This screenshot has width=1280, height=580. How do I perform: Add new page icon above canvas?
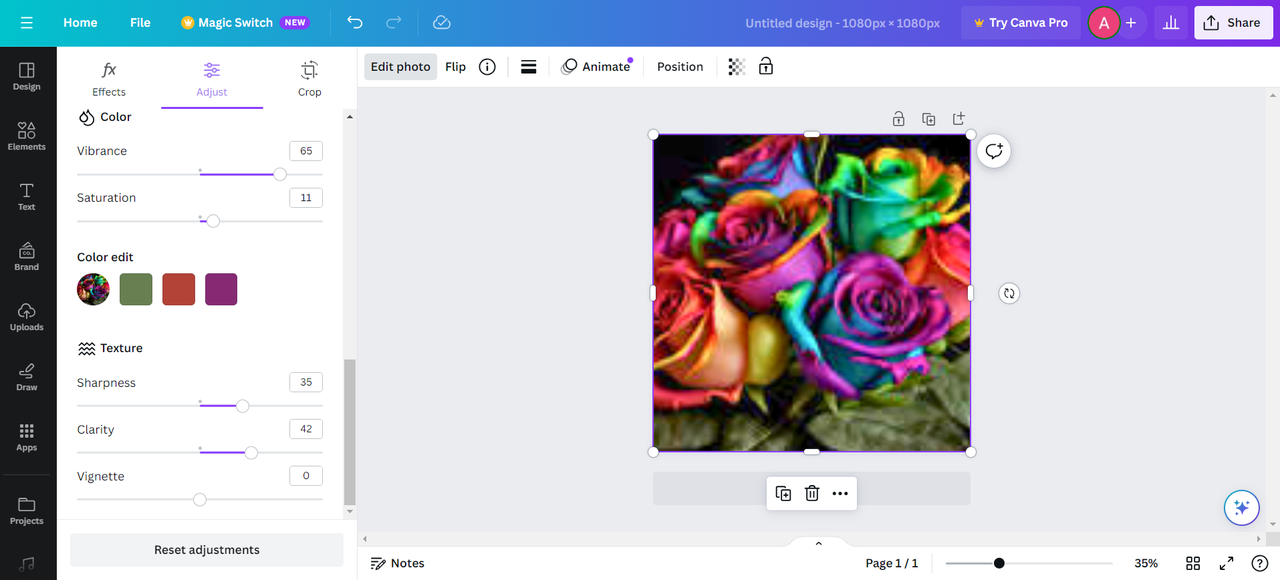coord(958,119)
